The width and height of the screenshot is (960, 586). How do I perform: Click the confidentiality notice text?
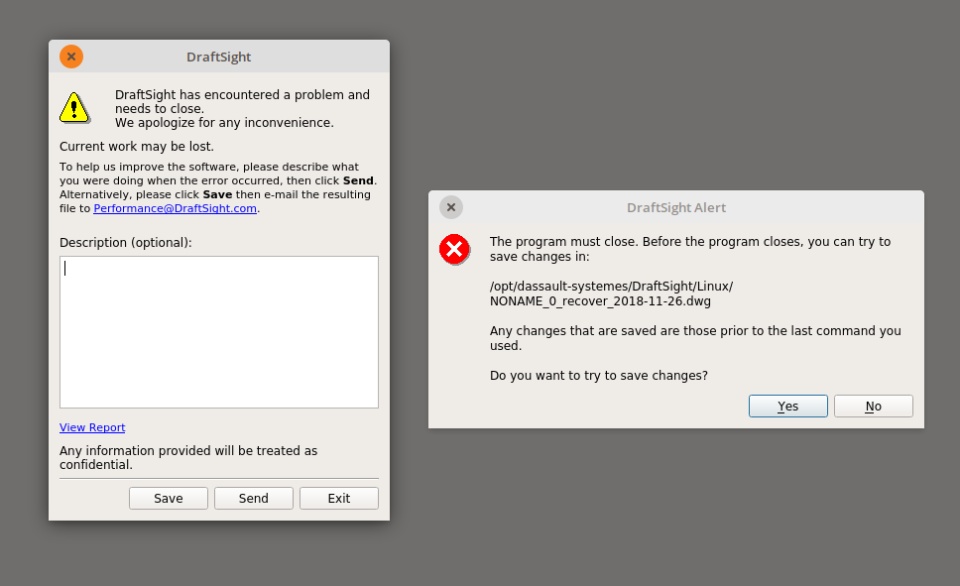point(188,457)
